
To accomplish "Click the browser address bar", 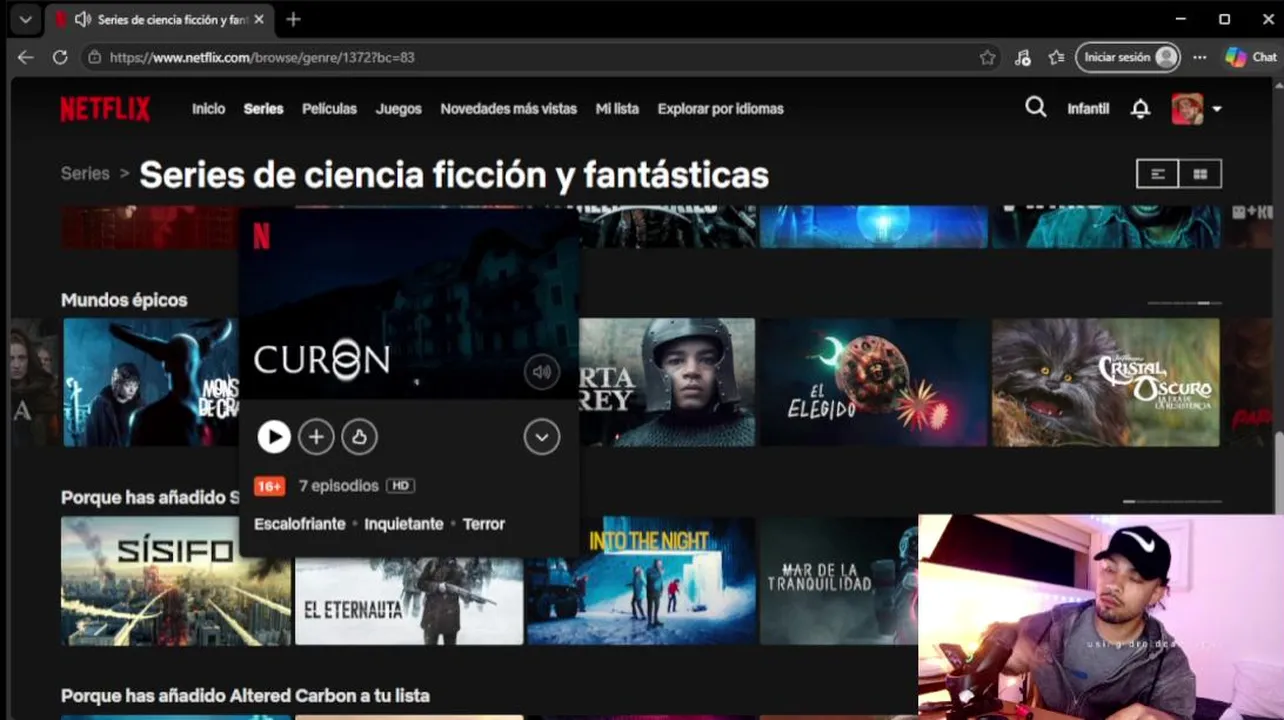I will [540, 57].
